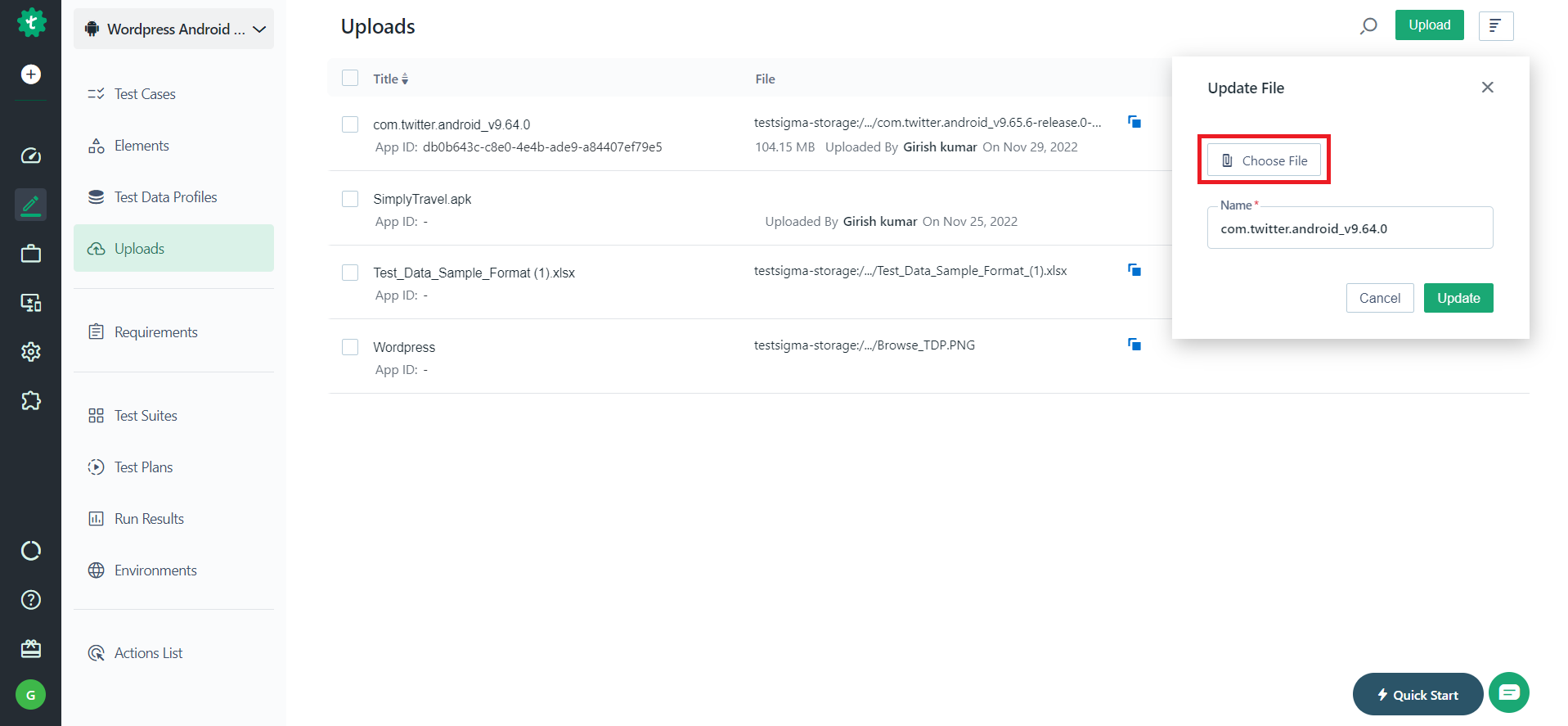The image size is (1568, 726).
Task: Check the Test_Data_Sample_Format row checkbox
Action: (x=350, y=273)
